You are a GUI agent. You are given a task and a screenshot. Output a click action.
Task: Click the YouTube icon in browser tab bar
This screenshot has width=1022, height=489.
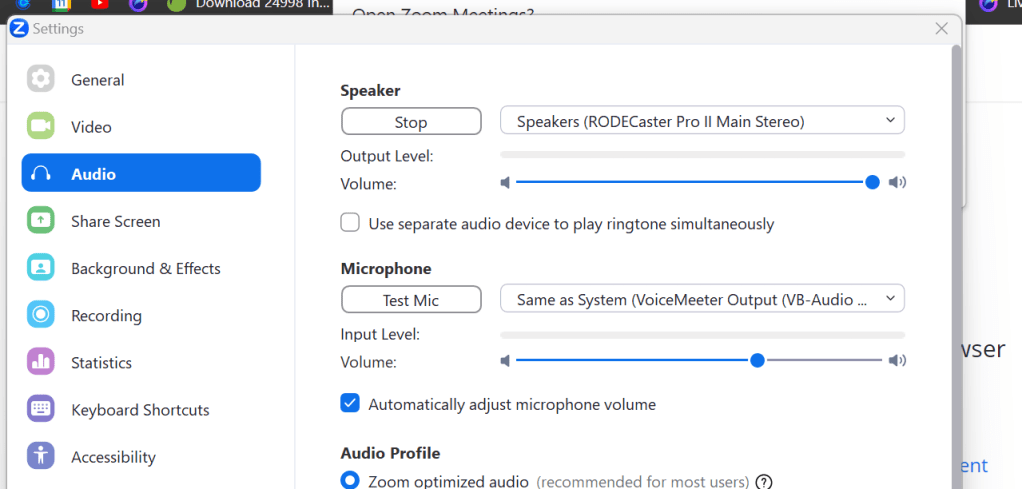pos(100,5)
